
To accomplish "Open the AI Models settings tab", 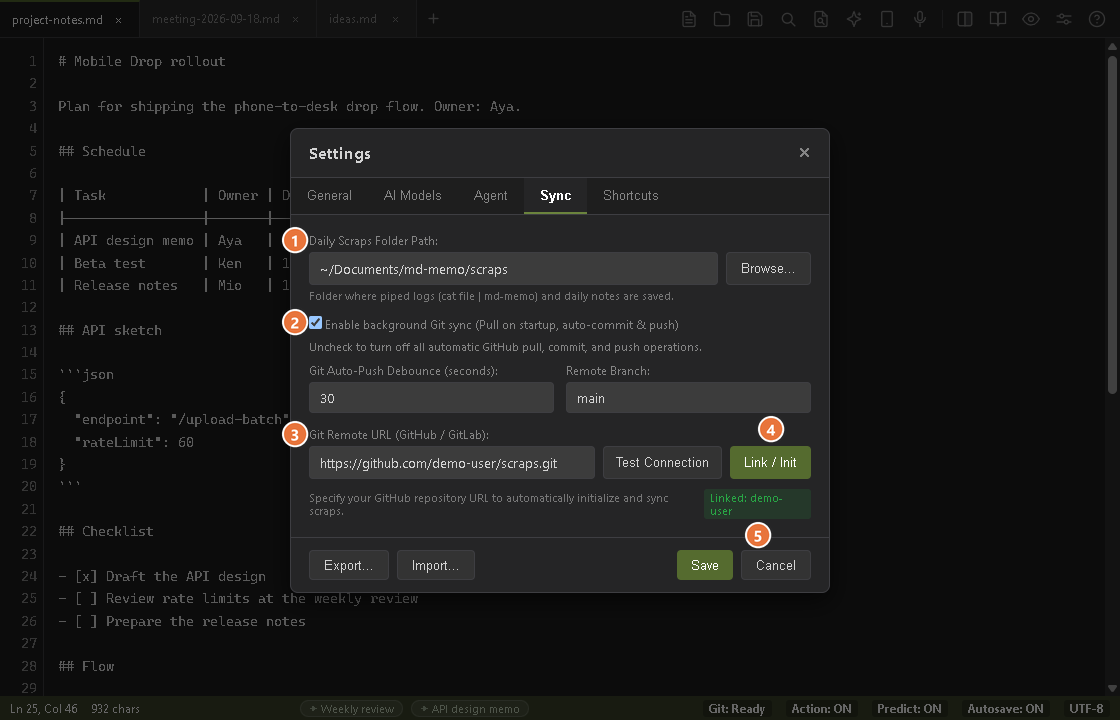I will pos(412,196).
